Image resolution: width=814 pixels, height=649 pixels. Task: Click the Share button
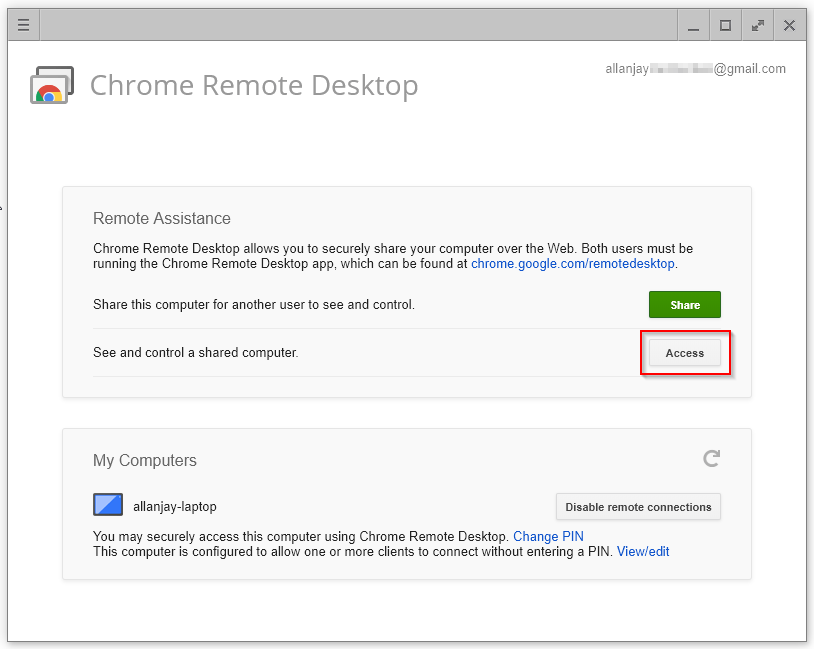[684, 304]
